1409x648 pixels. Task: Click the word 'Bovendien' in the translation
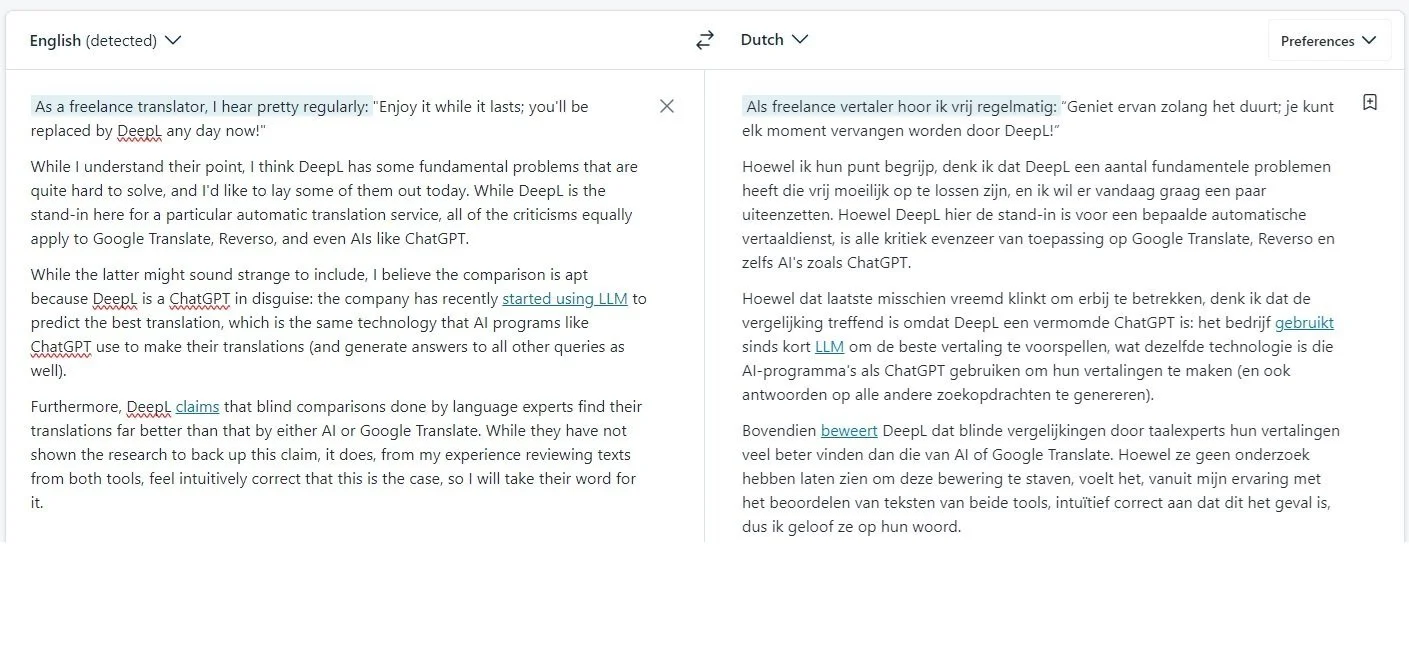[779, 430]
